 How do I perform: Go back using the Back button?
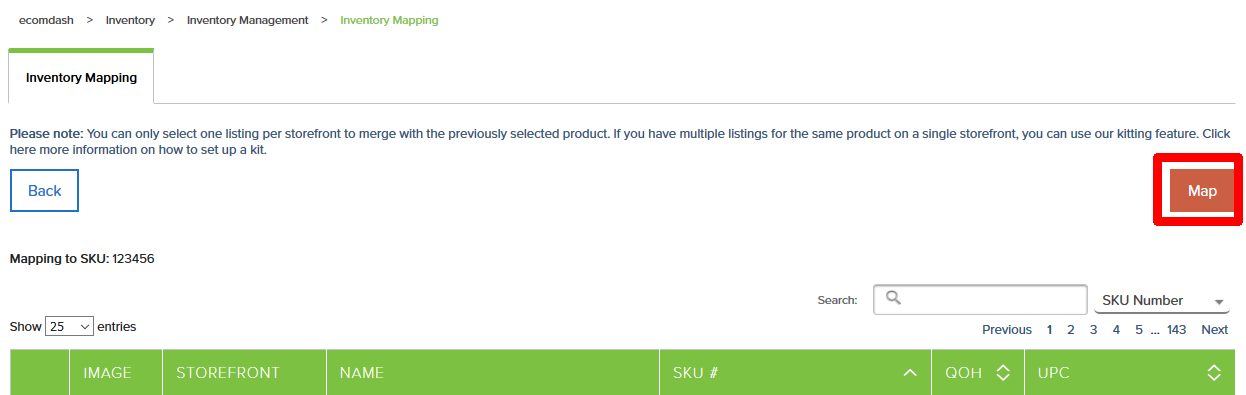pyautogui.click(x=44, y=191)
